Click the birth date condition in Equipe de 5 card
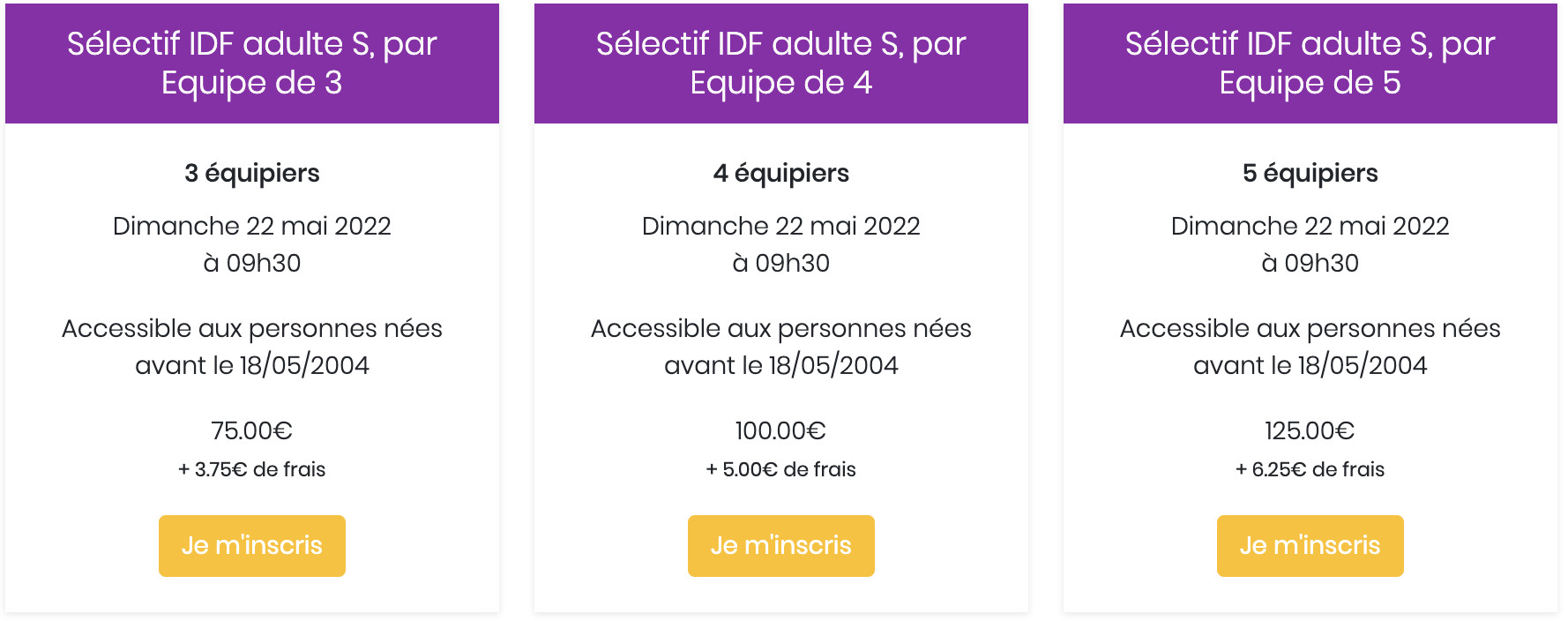Screen dimensions: 1568x621 (x=1310, y=347)
